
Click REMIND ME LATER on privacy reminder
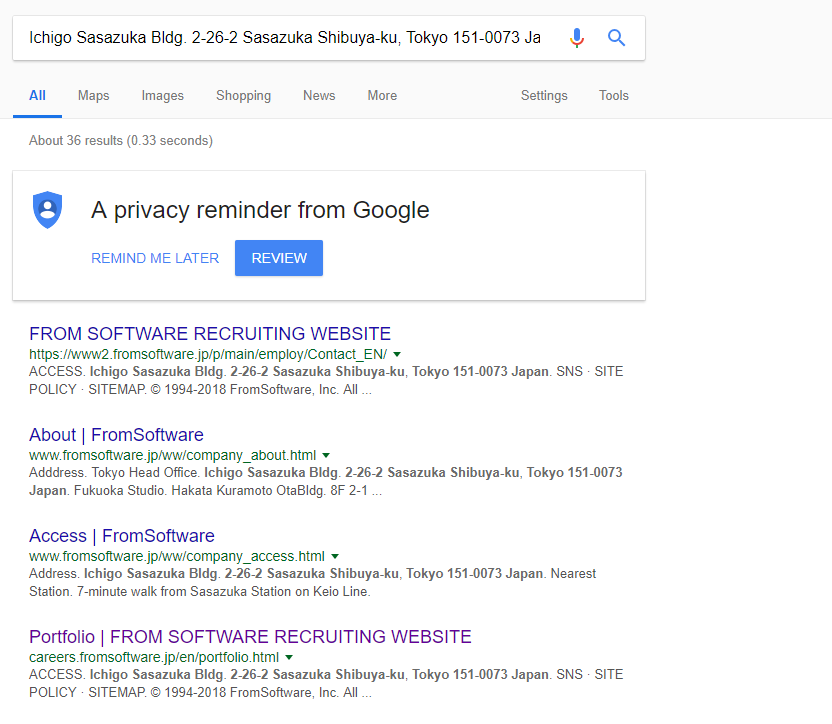point(155,258)
